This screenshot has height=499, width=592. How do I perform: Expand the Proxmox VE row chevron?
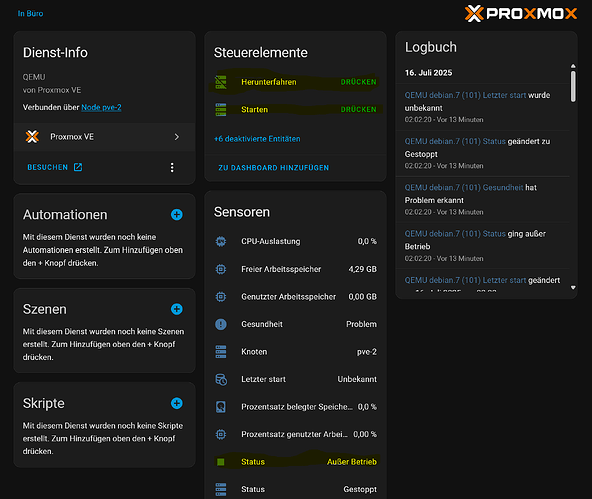177,137
